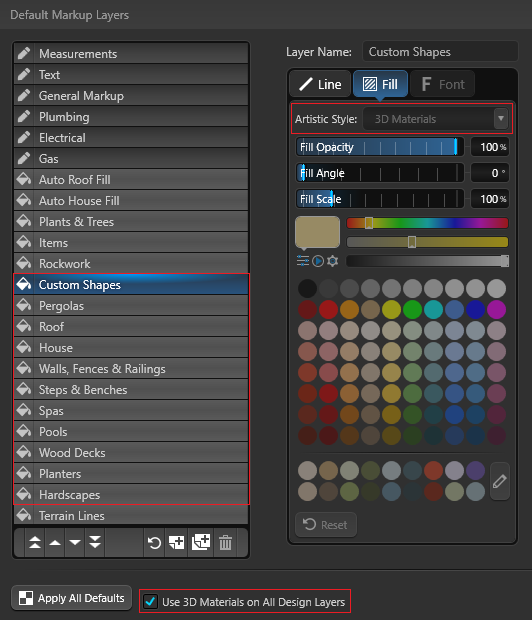
Task: Click the gear icon under the color preview
Action: (333, 261)
